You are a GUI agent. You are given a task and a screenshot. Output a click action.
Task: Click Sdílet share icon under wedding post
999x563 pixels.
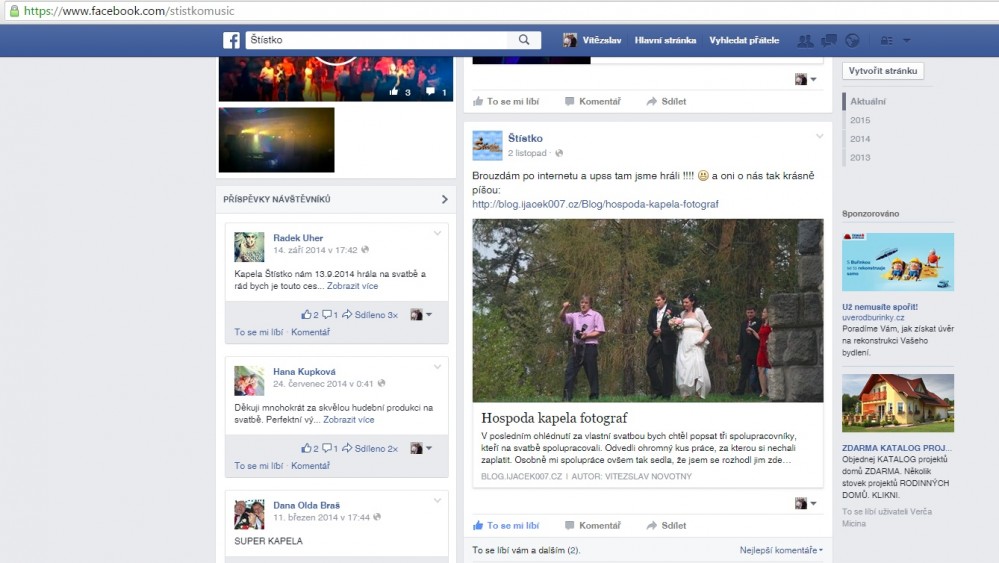point(666,525)
